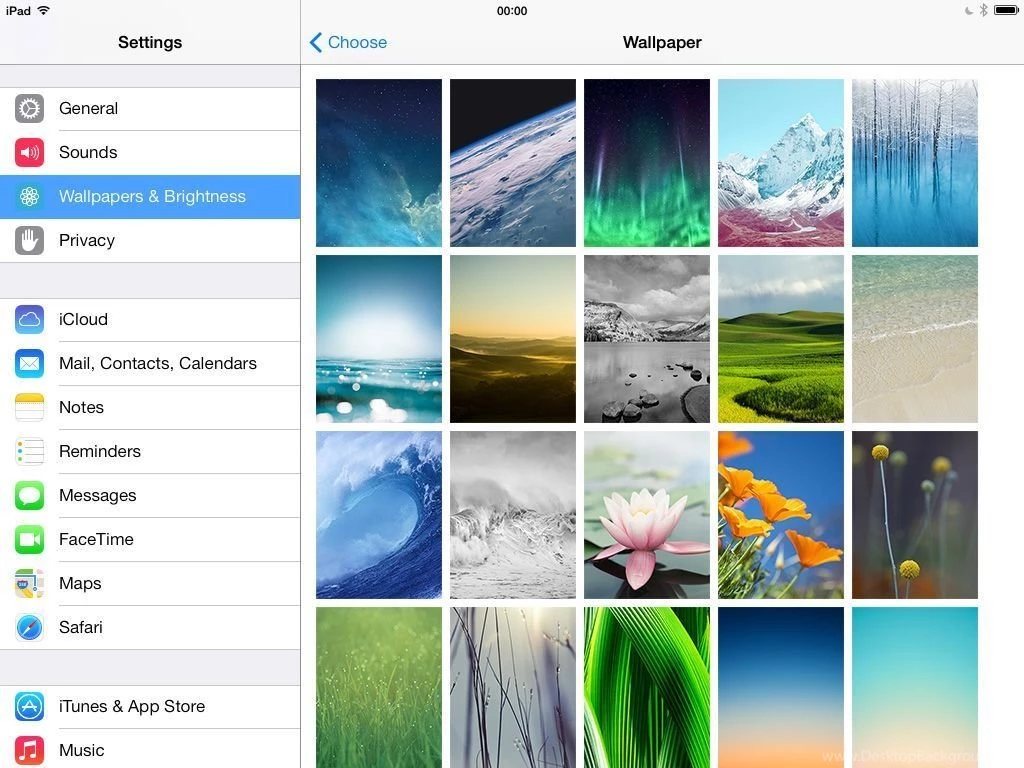Select the crashing blue wave wallpaper

click(378, 514)
